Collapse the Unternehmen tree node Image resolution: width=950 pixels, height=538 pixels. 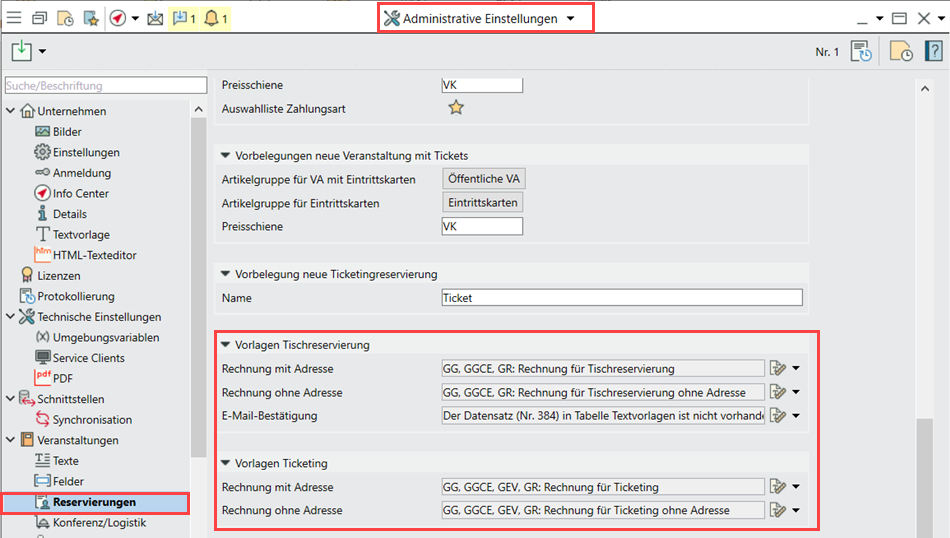pos(11,111)
